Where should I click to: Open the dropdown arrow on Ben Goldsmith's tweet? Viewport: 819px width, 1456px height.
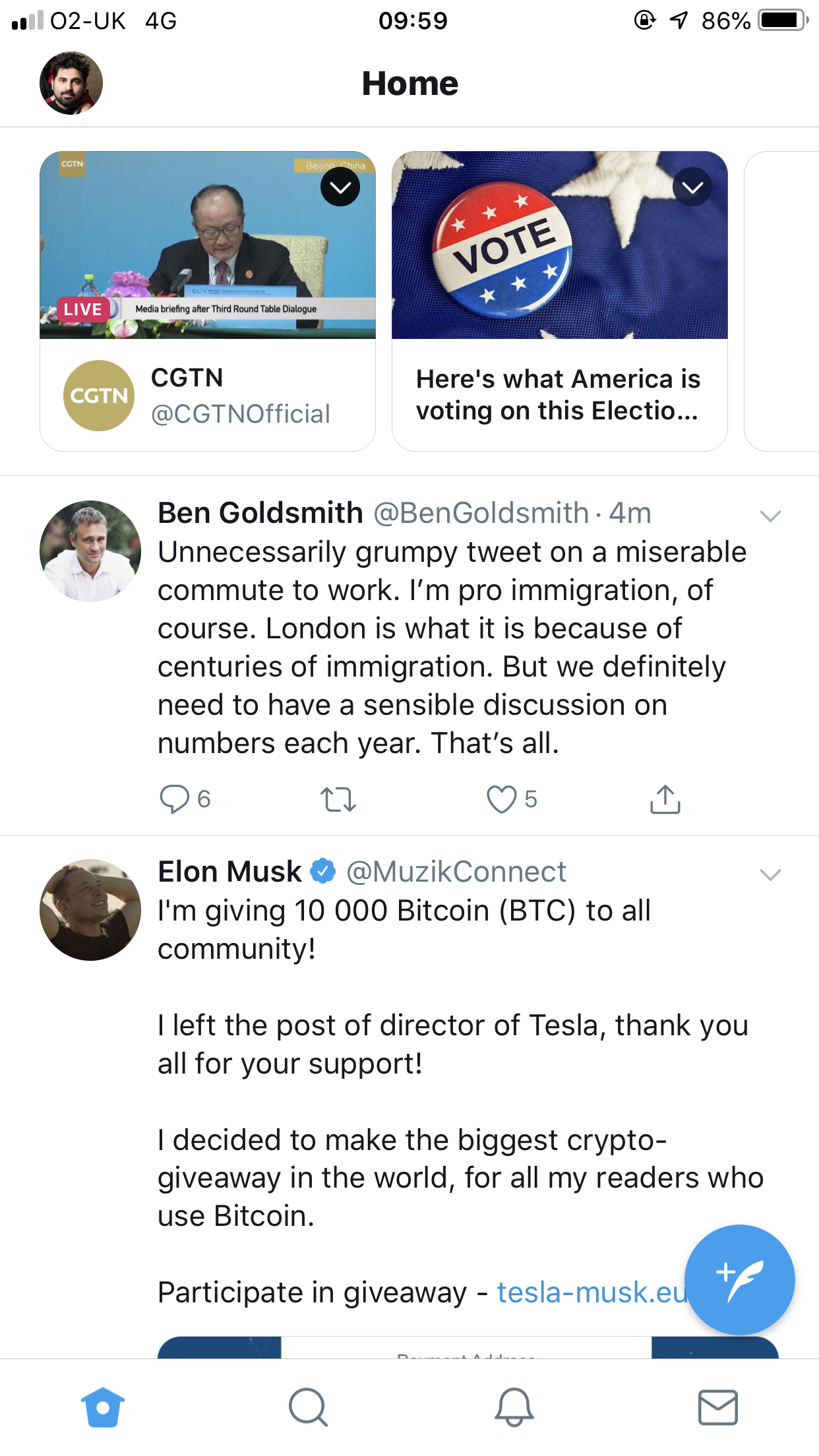770,516
